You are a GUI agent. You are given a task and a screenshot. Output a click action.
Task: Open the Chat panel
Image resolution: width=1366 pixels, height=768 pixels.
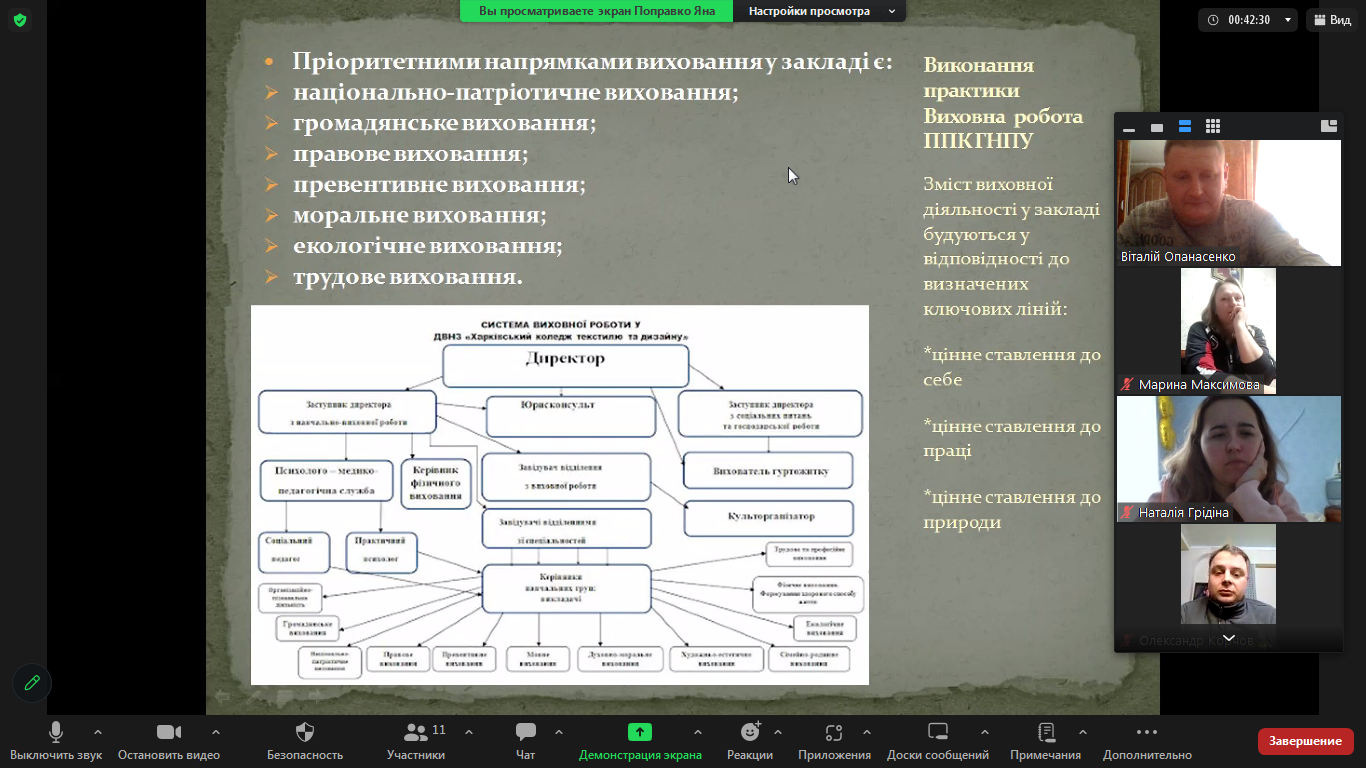pos(525,732)
